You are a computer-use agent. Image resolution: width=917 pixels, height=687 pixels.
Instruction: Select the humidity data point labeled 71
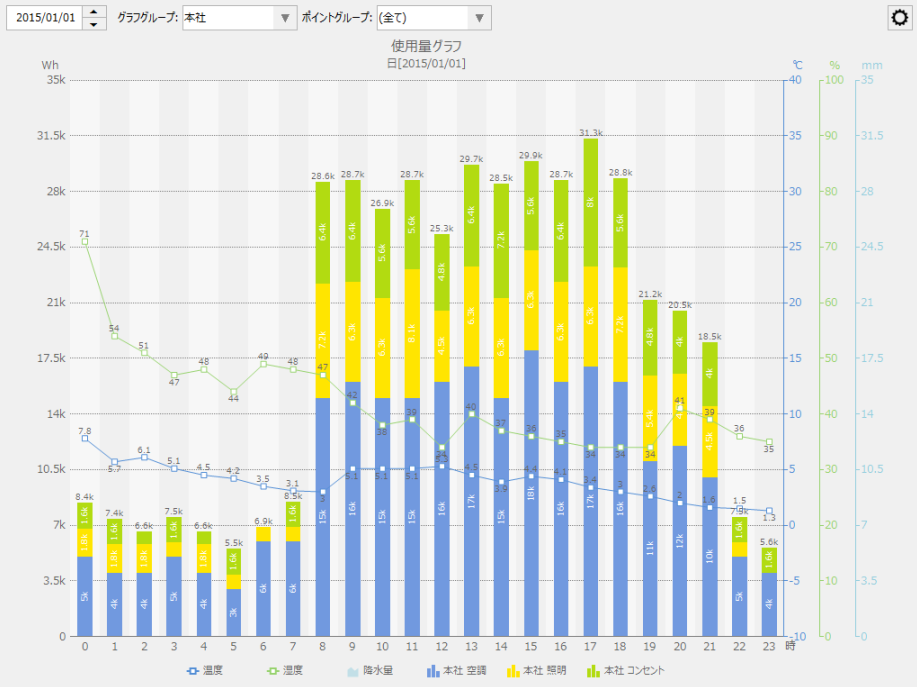pos(85,242)
